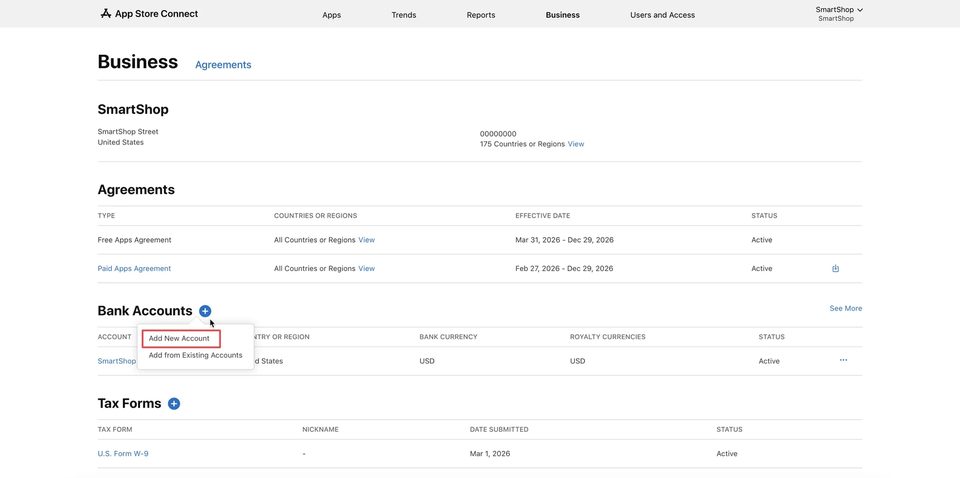Click the date range Mar 31, 2026 - Dec 29, 2026
960x478 pixels.
click(564, 240)
